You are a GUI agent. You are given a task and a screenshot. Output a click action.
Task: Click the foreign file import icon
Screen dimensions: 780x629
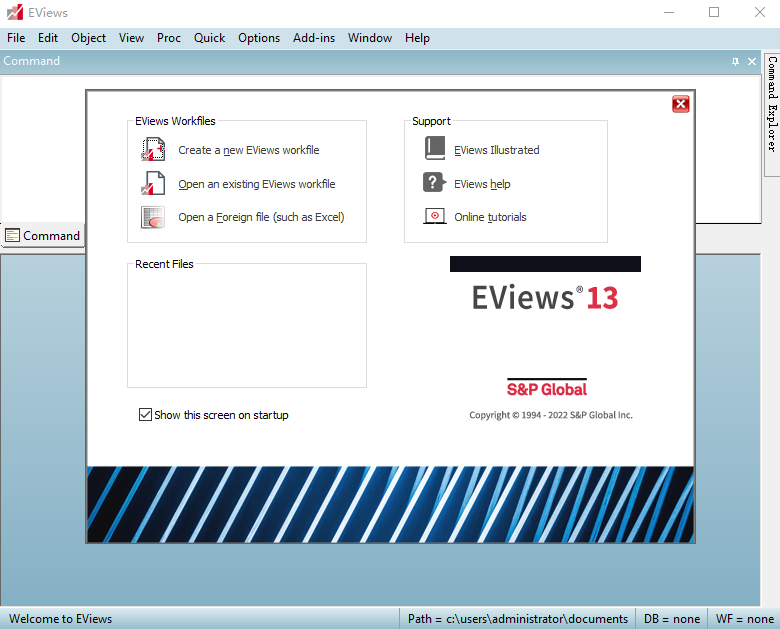point(152,217)
